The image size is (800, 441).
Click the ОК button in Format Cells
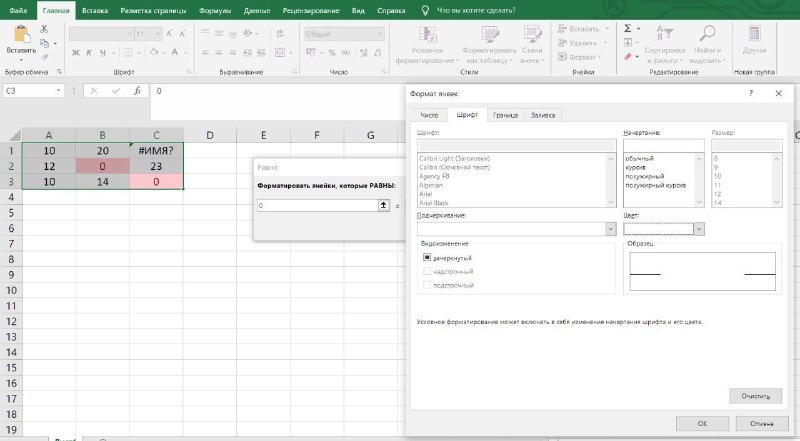tap(702, 423)
